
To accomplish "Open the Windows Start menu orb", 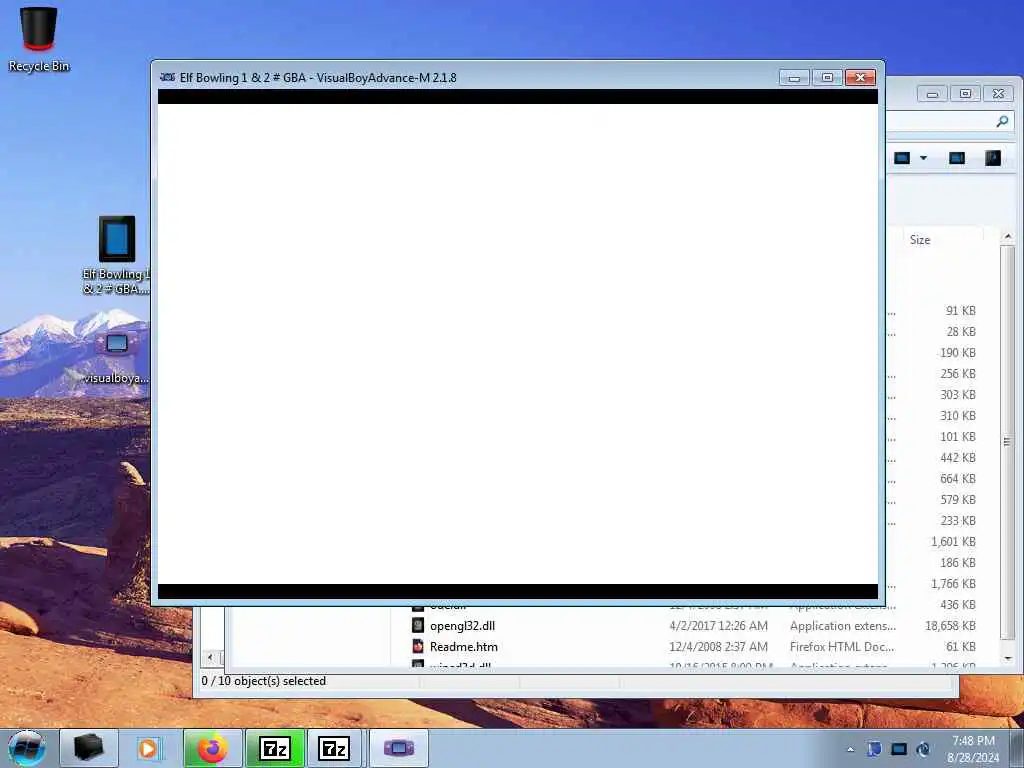I will tap(27, 748).
